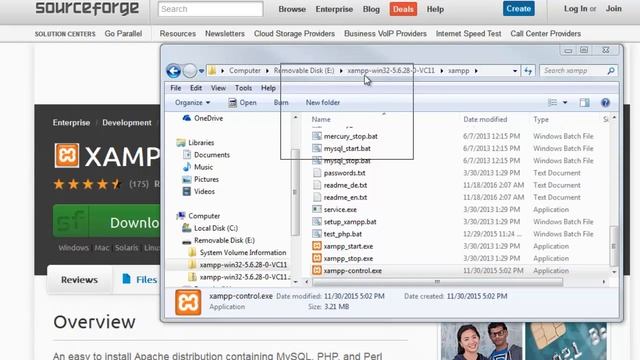Open the File menu

[x=176, y=88]
